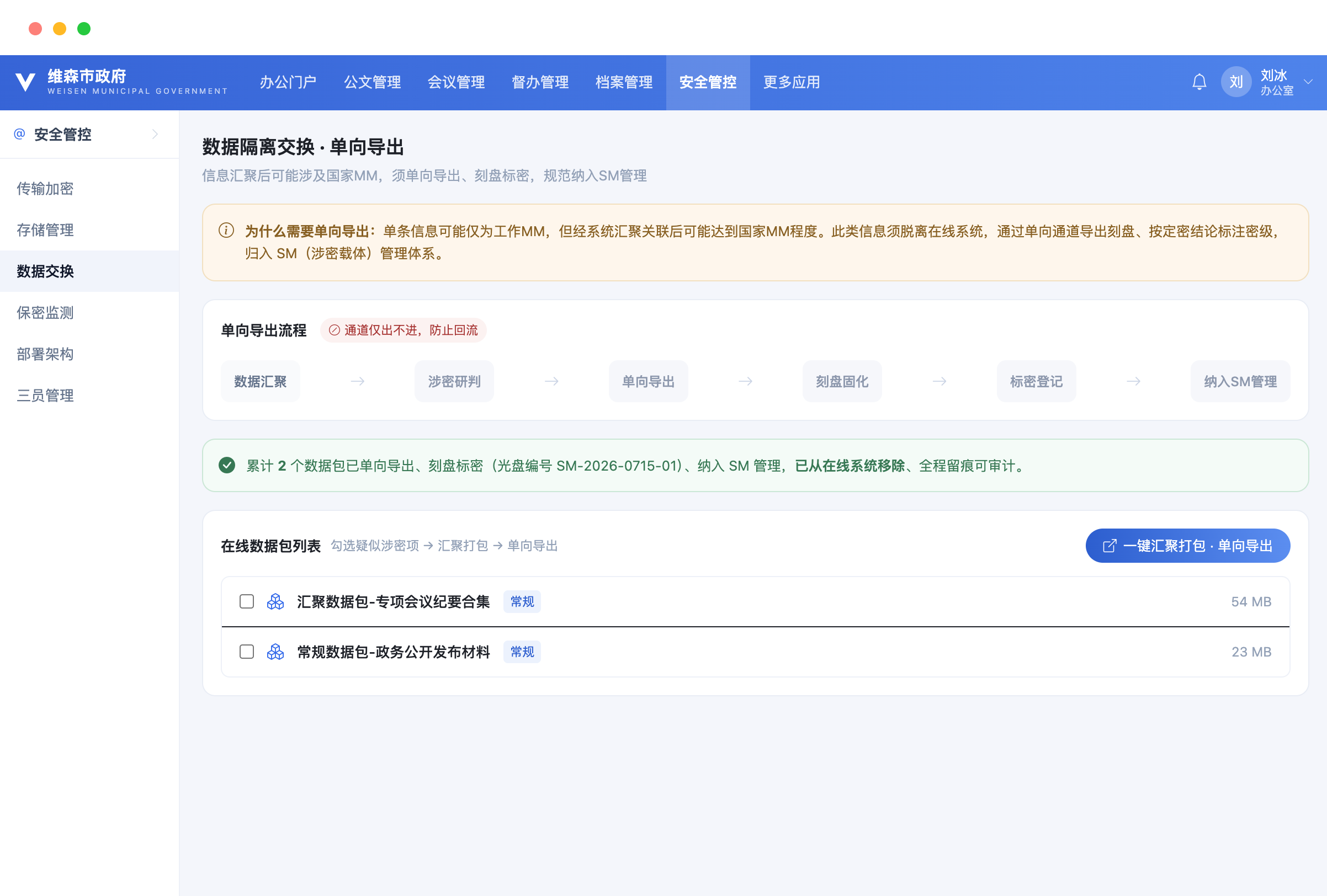Click arrow between 数据汇聚 and 涉密研判

point(358,381)
